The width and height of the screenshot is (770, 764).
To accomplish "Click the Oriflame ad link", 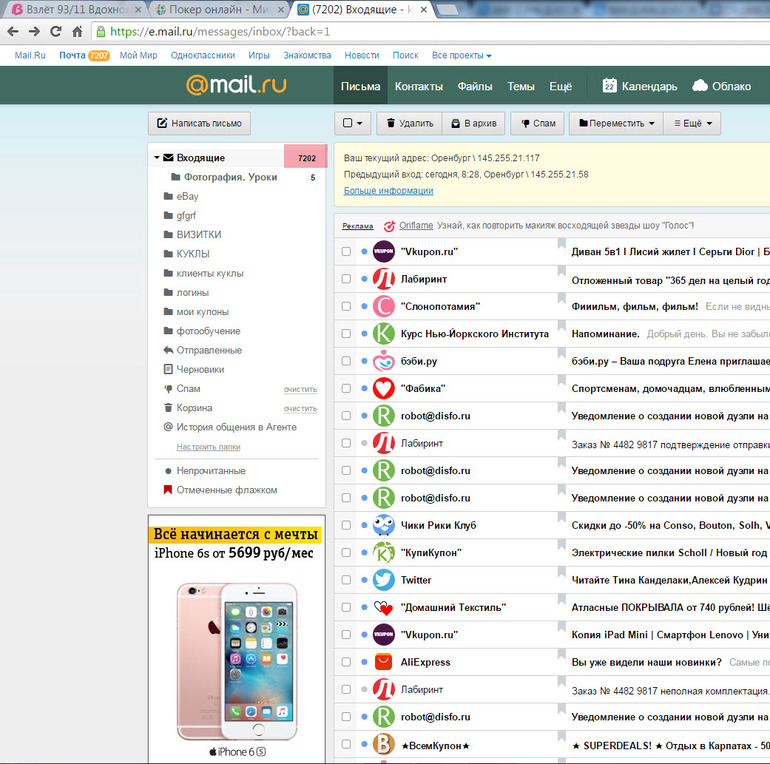I will 416,225.
